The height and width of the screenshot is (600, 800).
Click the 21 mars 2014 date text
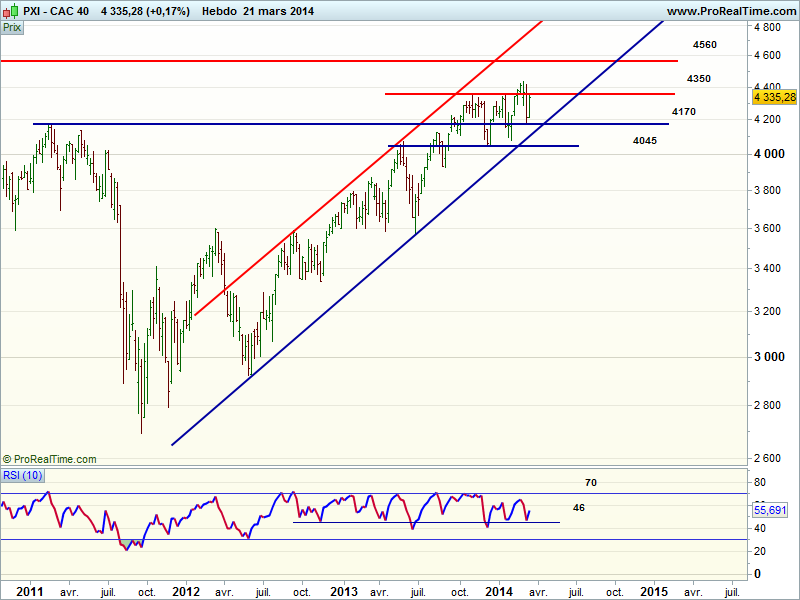pos(286,11)
